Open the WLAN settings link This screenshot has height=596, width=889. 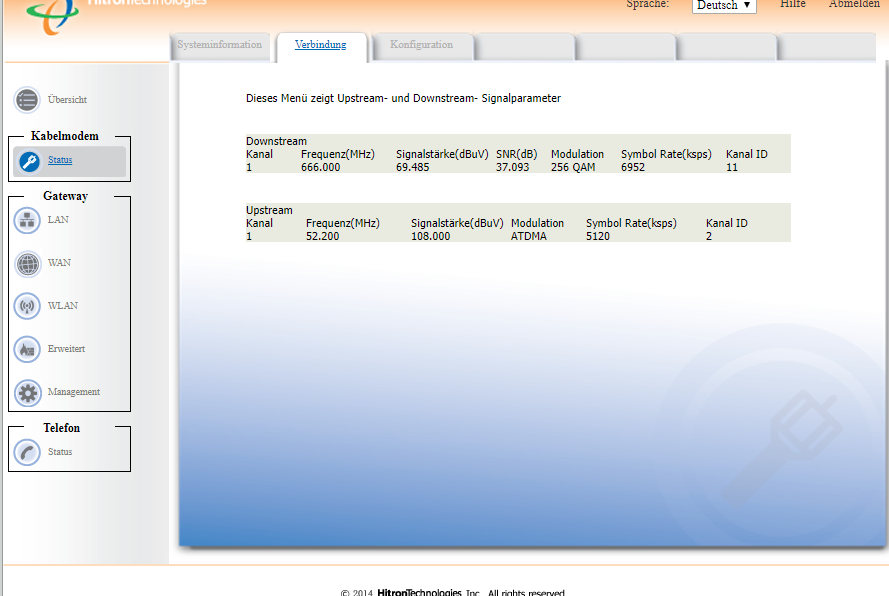tap(63, 306)
